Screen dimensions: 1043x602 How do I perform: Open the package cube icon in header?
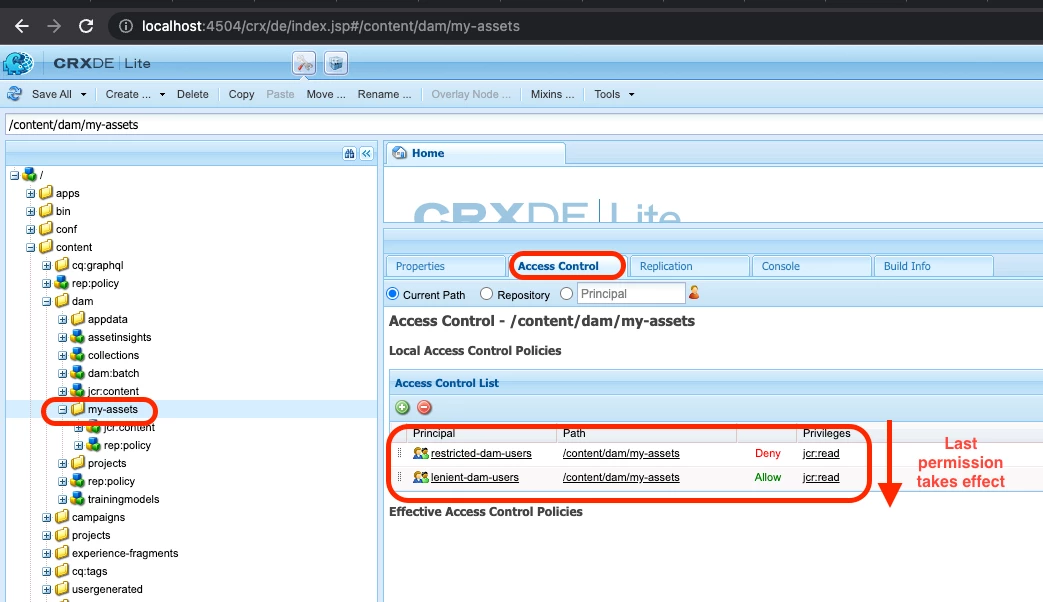(x=336, y=63)
